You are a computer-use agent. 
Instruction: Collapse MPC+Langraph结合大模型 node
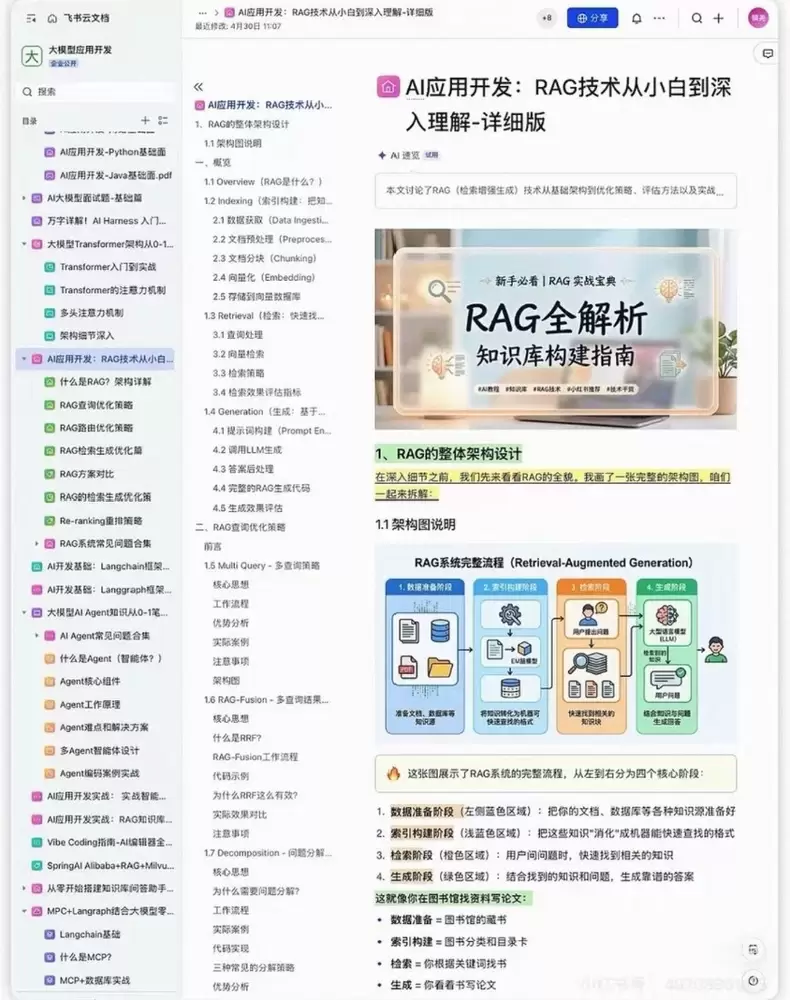tap(24, 911)
